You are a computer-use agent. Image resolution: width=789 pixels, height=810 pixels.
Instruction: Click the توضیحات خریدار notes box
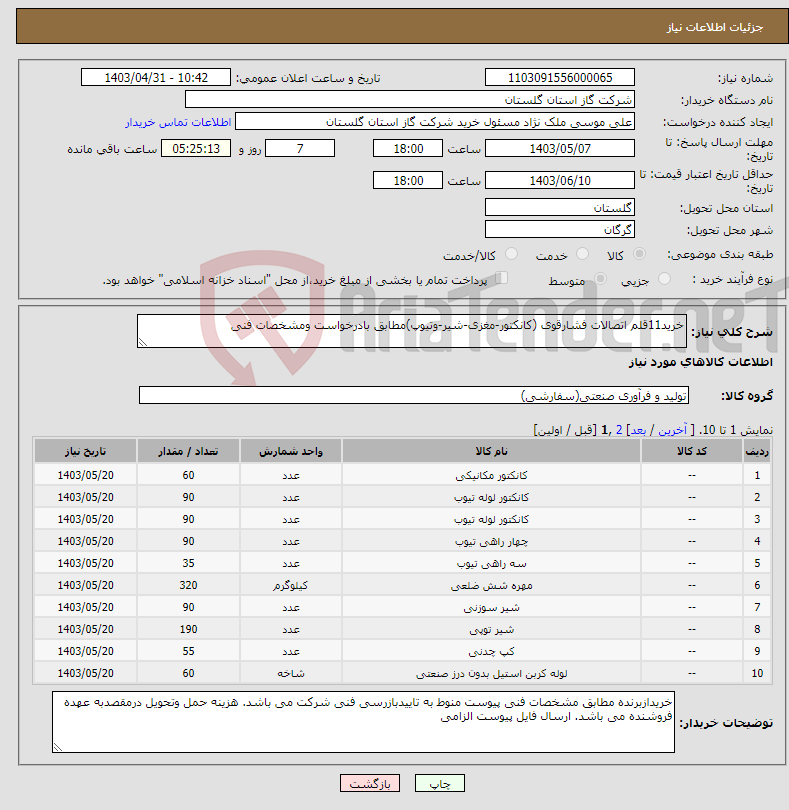363,722
